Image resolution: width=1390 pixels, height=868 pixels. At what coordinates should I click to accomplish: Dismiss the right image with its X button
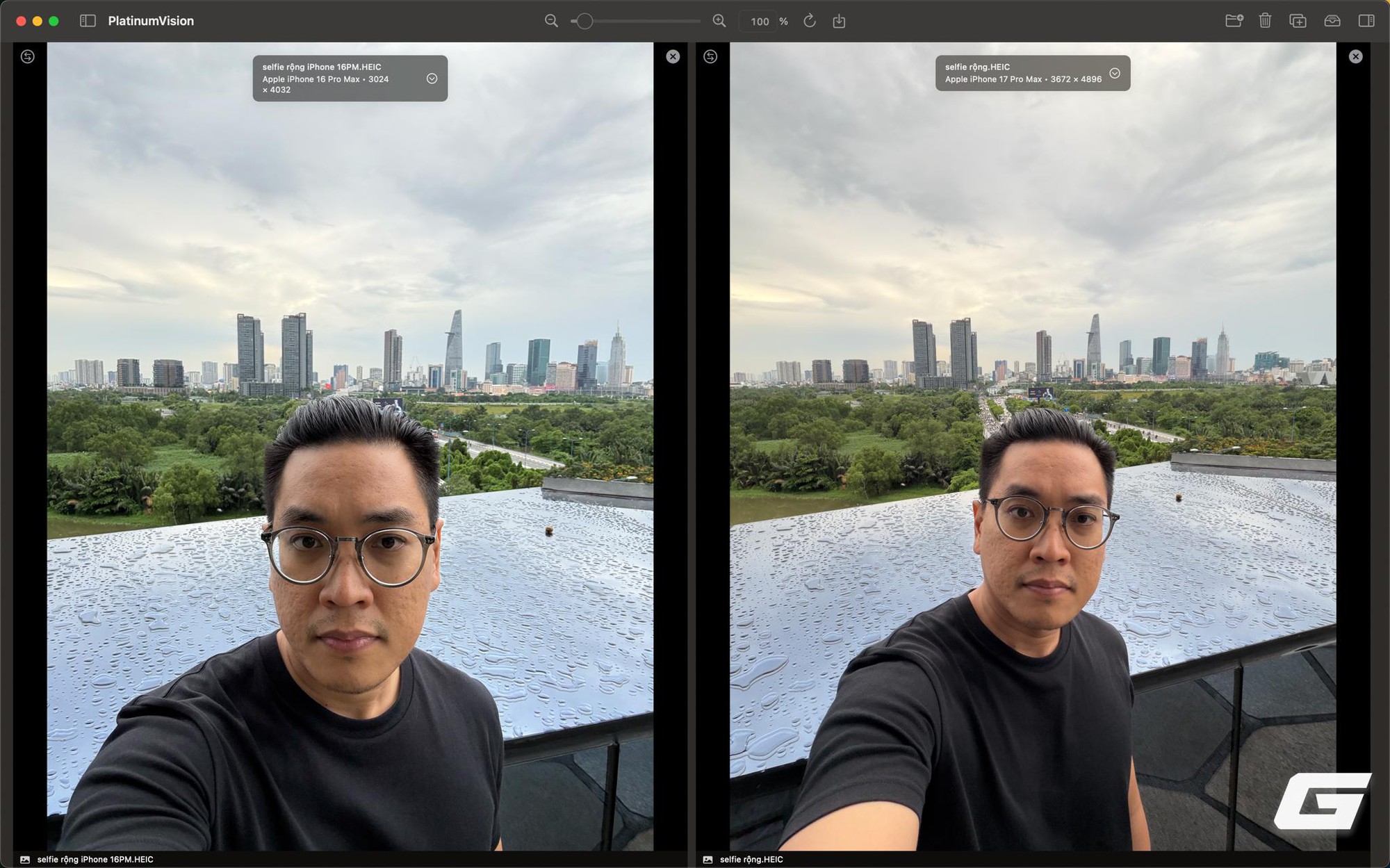point(1355,56)
